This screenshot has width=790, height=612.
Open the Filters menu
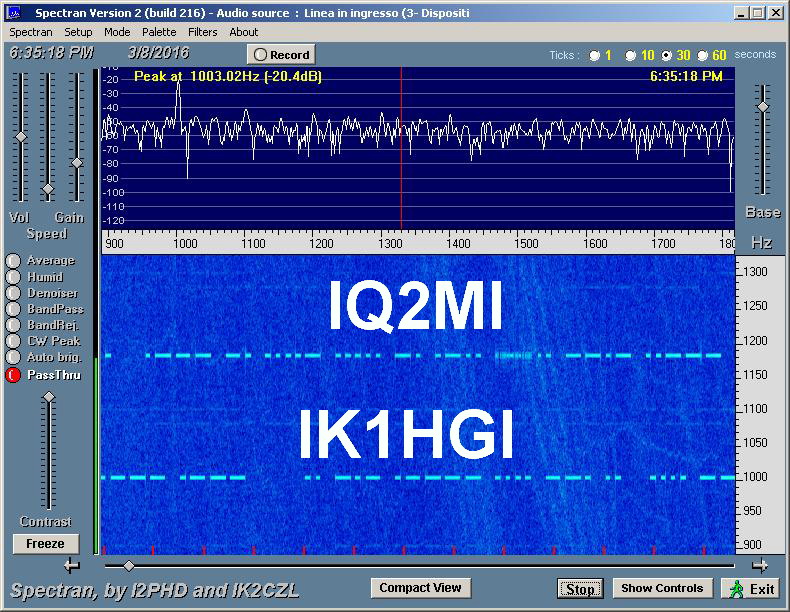203,32
